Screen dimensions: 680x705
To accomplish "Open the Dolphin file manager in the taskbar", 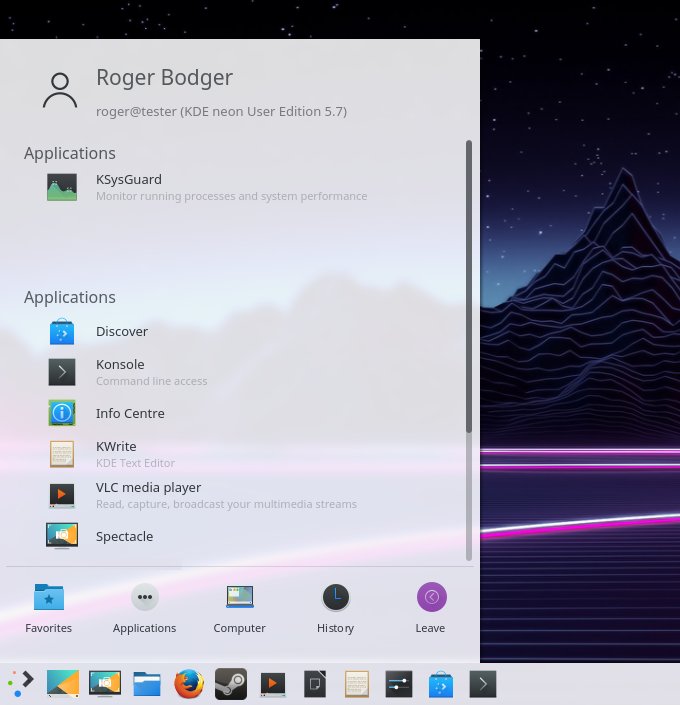I will pos(147,684).
